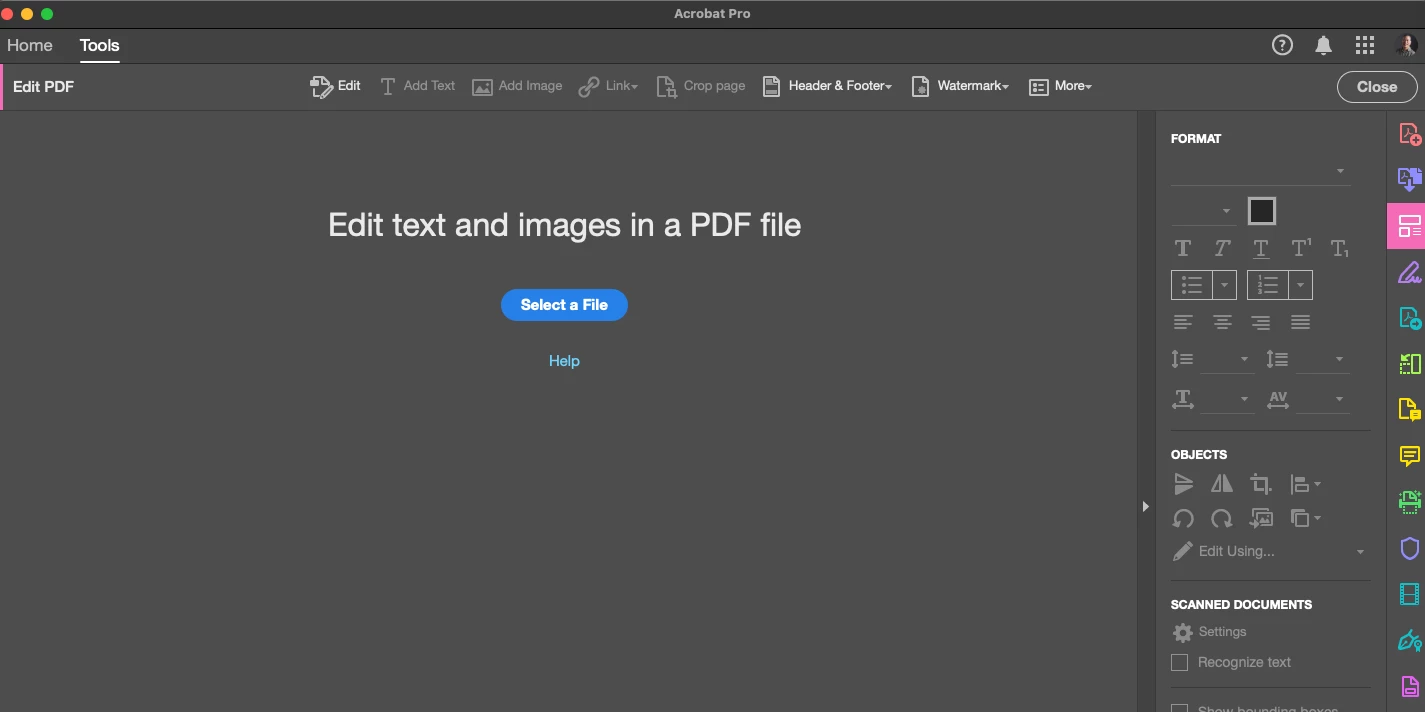Click the Flip Vertical object icon
The height and width of the screenshot is (712, 1425).
(x=1183, y=484)
